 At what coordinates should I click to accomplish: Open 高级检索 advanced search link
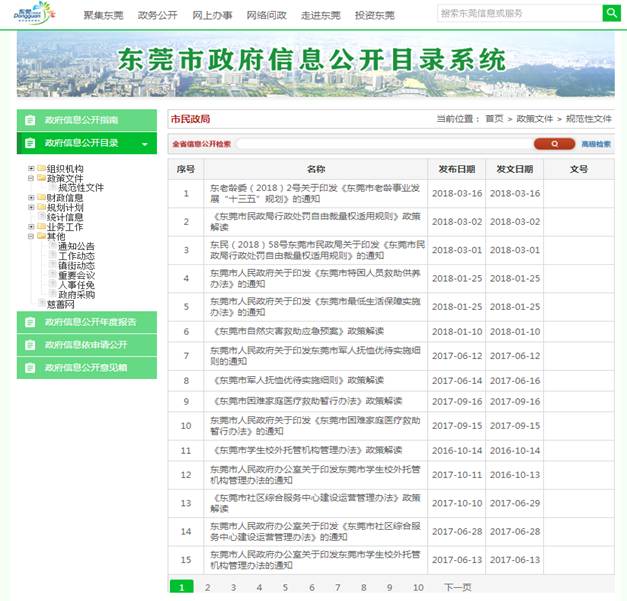596,144
